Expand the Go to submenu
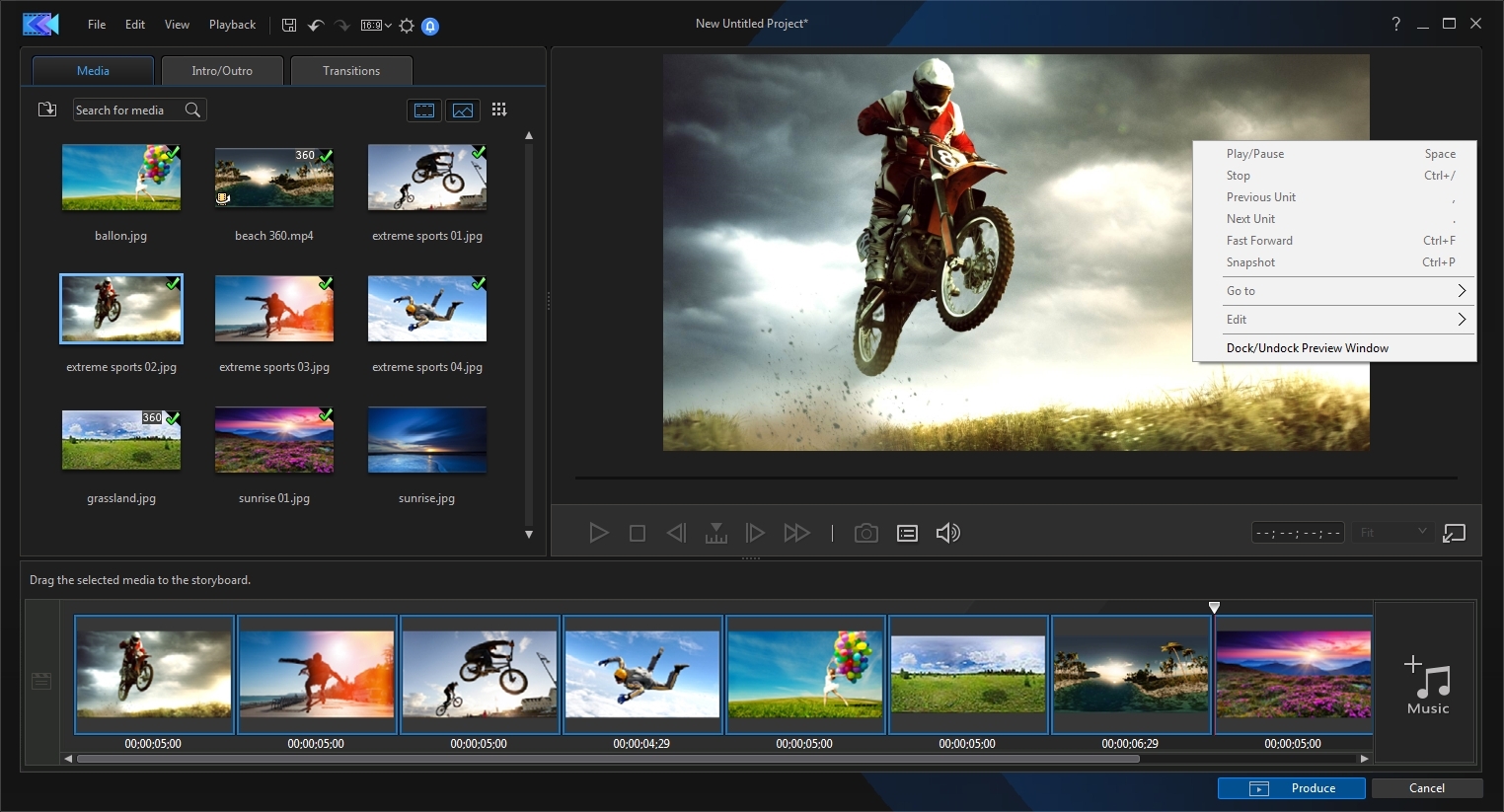The image size is (1504, 812). pyautogui.click(x=1334, y=291)
